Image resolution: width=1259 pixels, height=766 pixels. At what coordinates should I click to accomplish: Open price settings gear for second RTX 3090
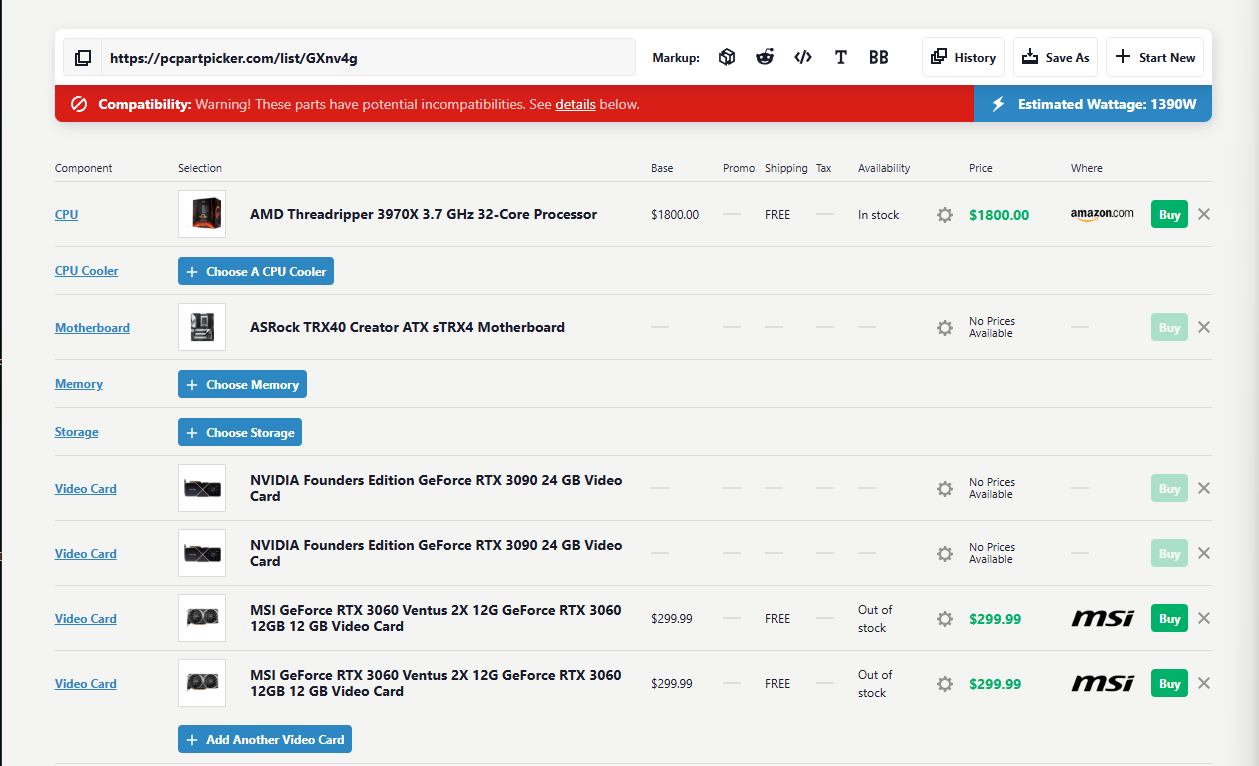click(945, 554)
